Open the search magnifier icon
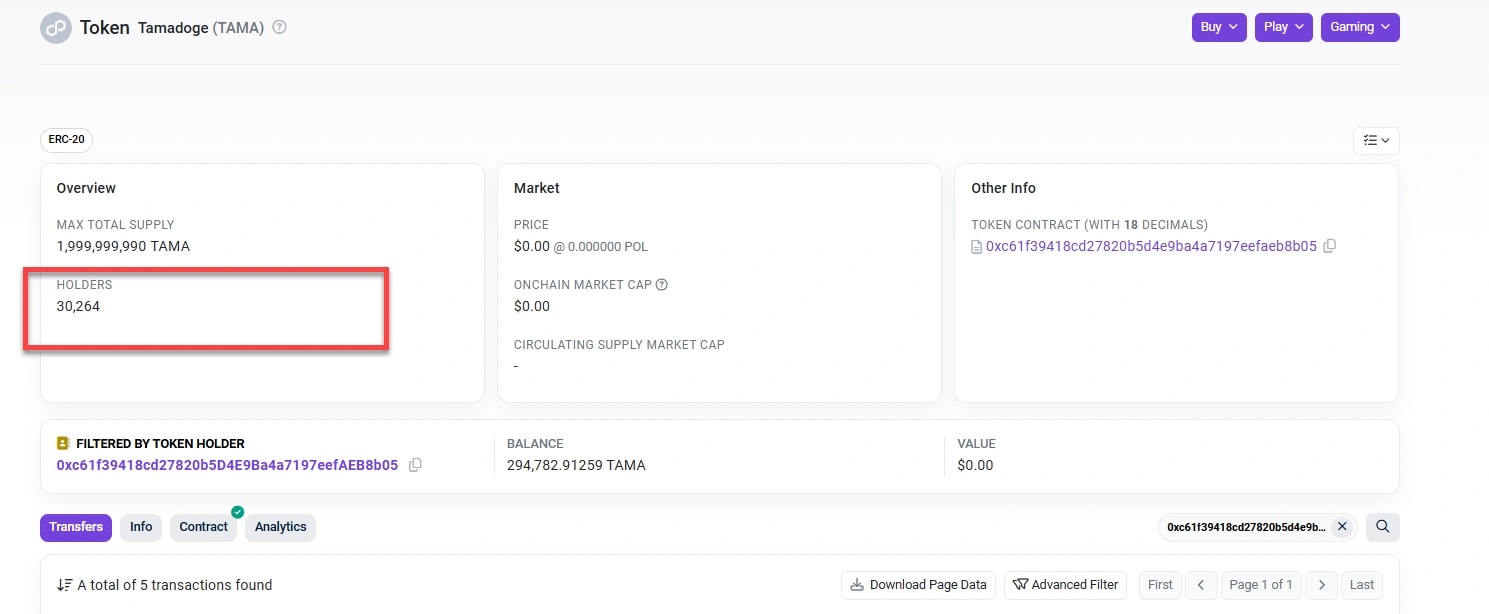1489x614 pixels. click(x=1382, y=526)
